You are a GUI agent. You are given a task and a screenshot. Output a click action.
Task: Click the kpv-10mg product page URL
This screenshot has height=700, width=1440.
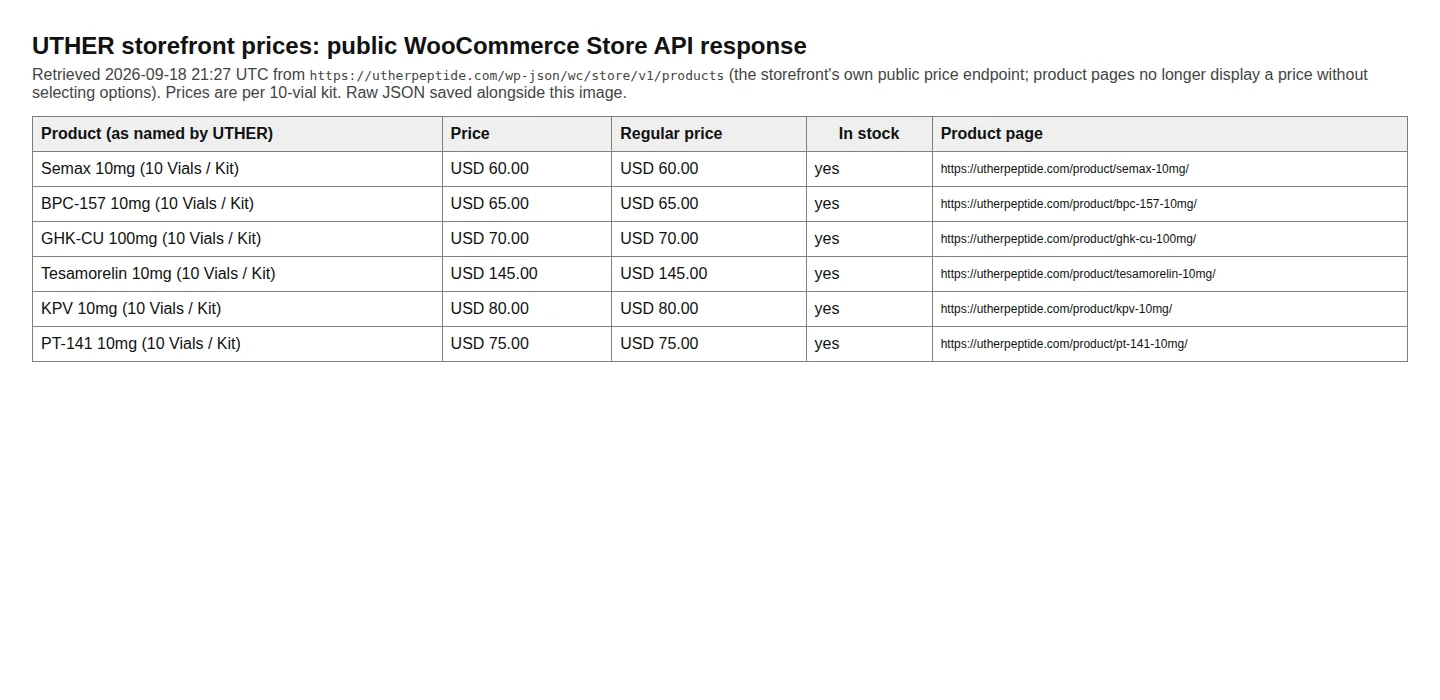click(1056, 309)
